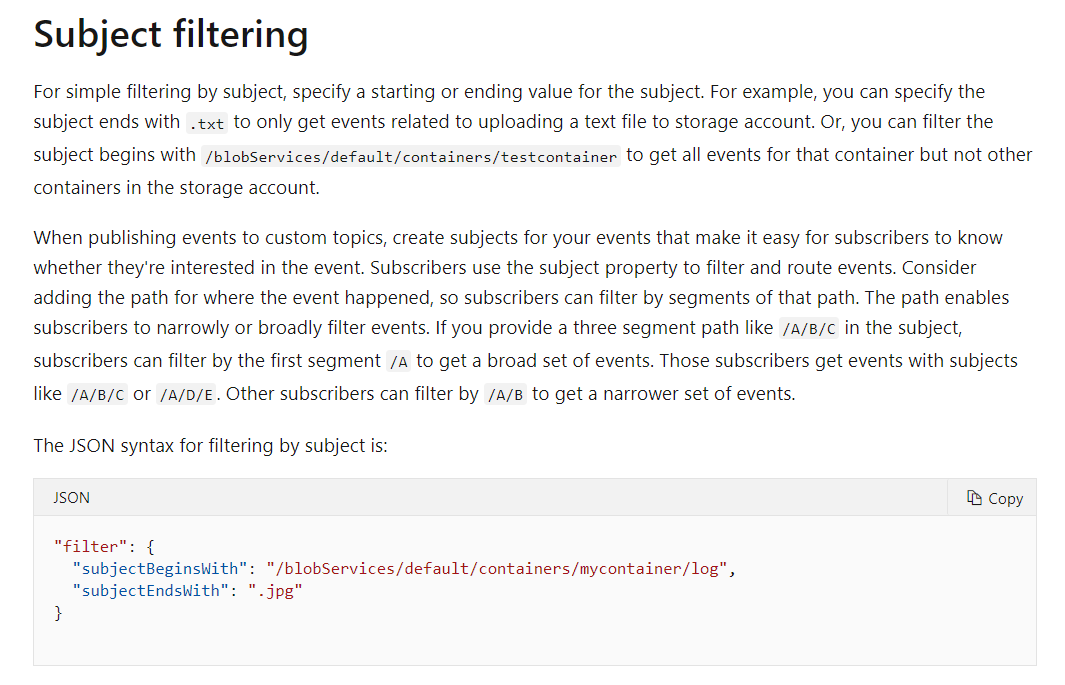Click the testcontainer path inline code
Image resolution: width=1065 pixels, height=685 pixels.
(411, 157)
